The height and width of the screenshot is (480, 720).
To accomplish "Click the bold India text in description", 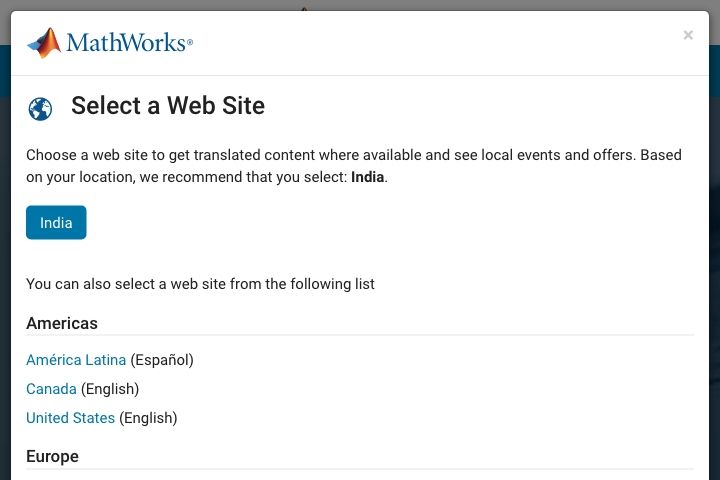I will 367,177.
